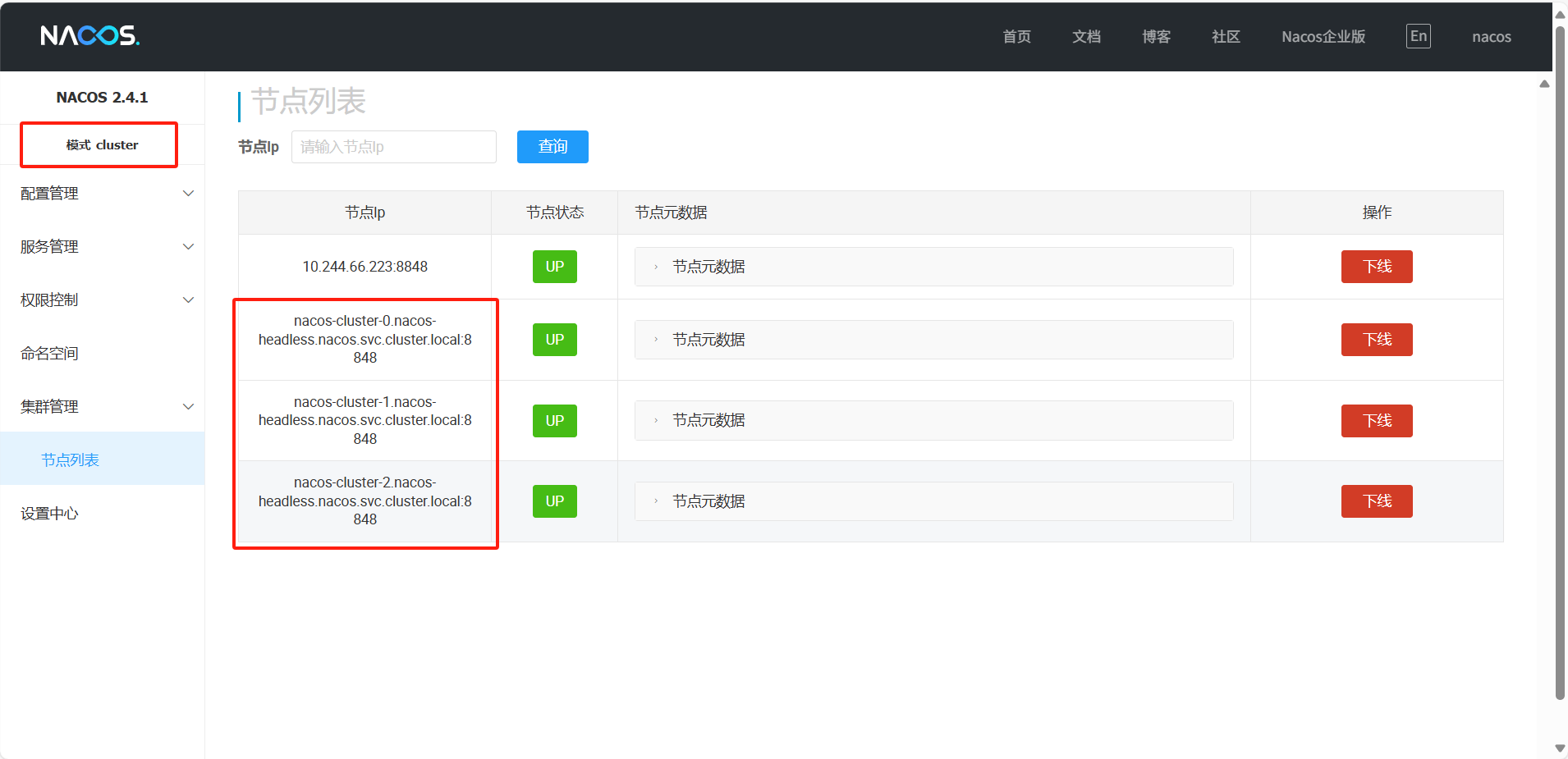Select the nacos-cluster-2 node address cell
The width and height of the screenshot is (1568, 759).
(x=365, y=501)
